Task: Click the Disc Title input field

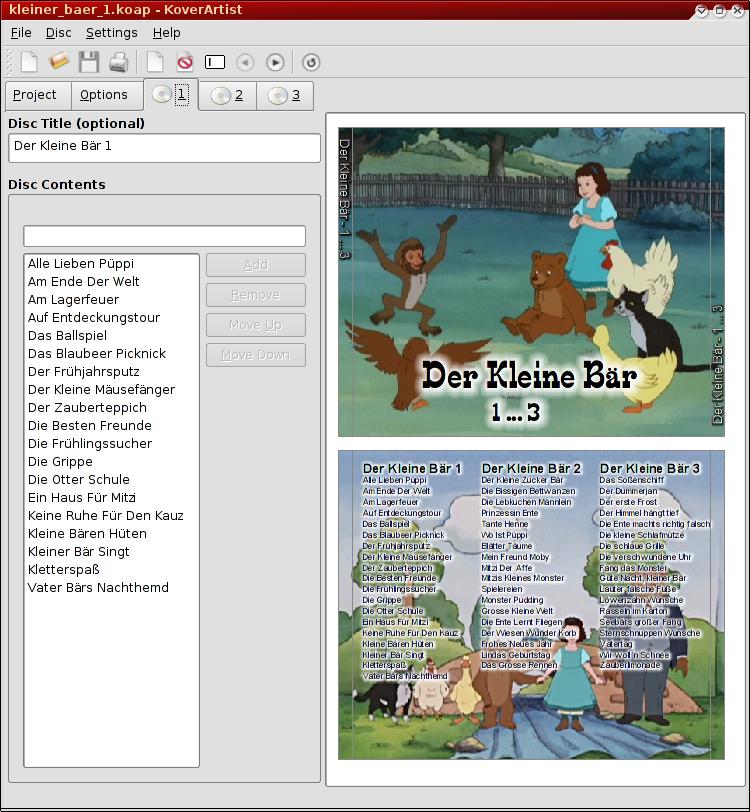Action: (165, 148)
